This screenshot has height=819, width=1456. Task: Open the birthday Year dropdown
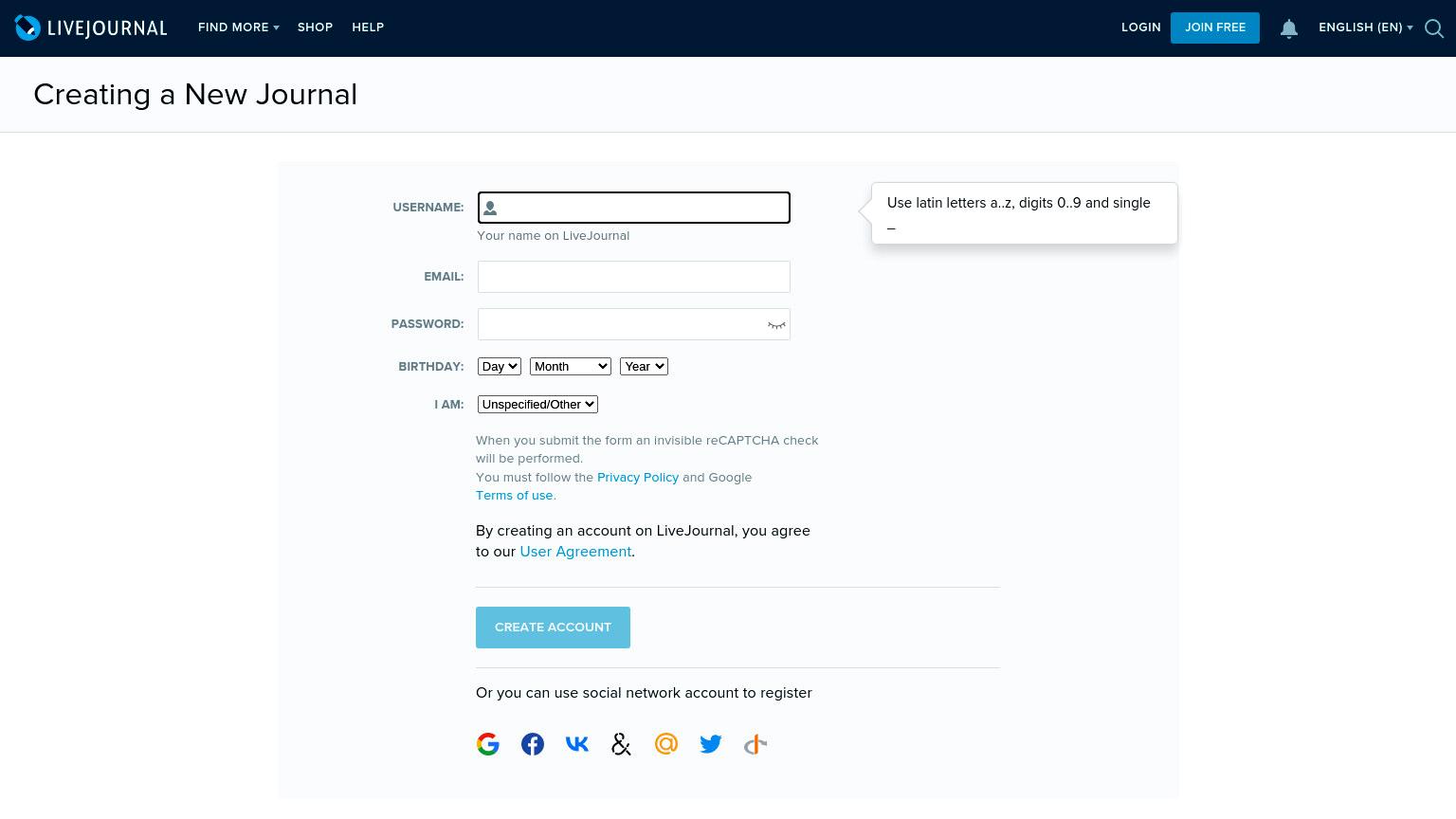pyautogui.click(x=645, y=366)
